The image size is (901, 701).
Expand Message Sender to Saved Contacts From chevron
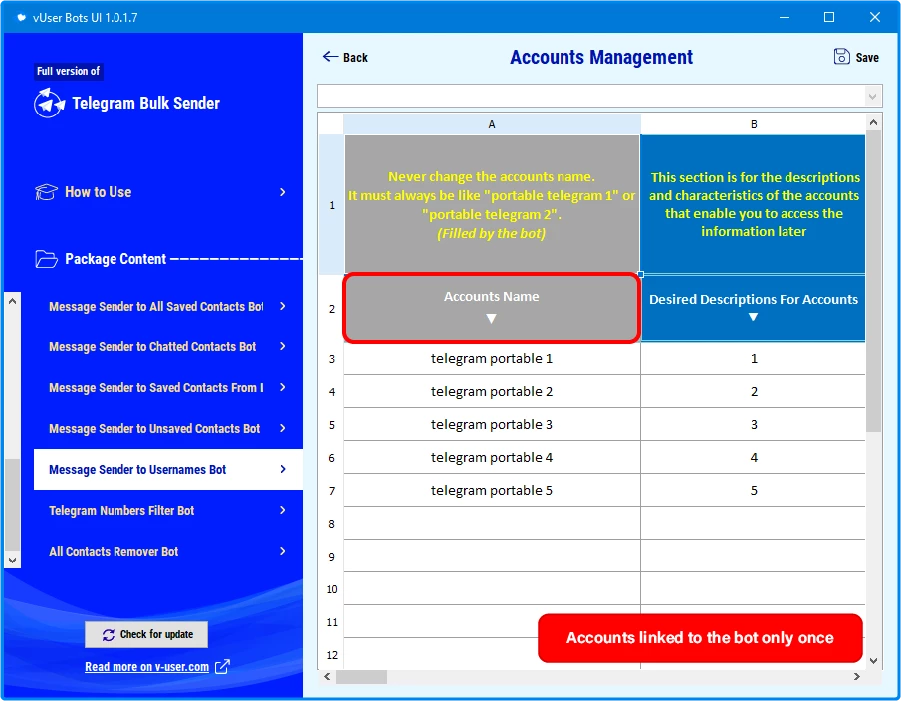pyautogui.click(x=283, y=387)
